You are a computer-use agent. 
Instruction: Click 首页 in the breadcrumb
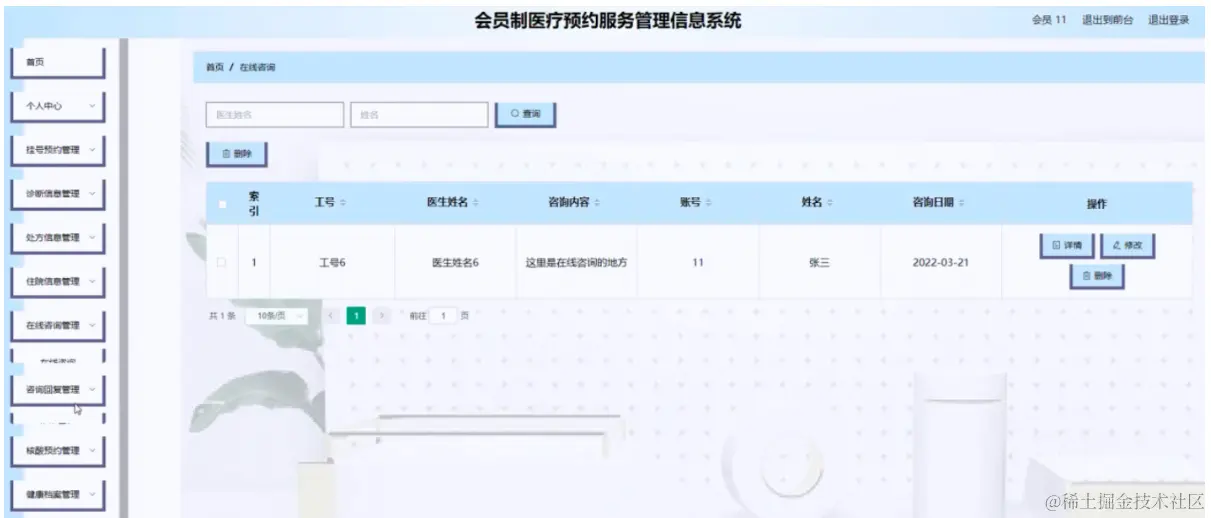pyautogui.click(x=214, y=68)
